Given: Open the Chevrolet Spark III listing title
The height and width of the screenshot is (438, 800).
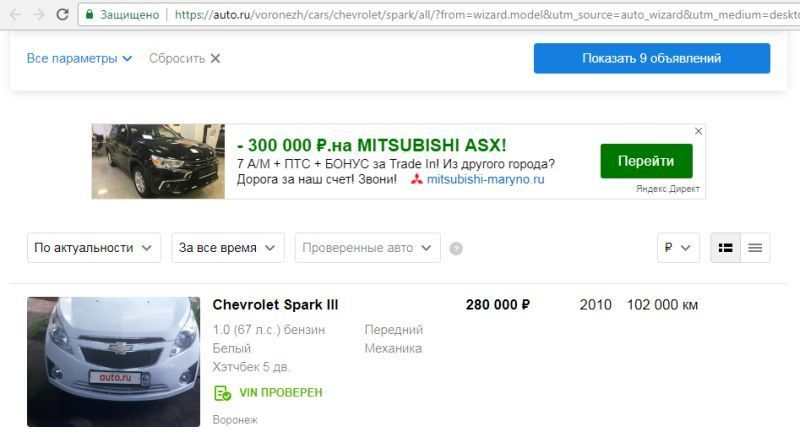Looking at the screenshot, I should pyautogui.click(x=276, y=305).
